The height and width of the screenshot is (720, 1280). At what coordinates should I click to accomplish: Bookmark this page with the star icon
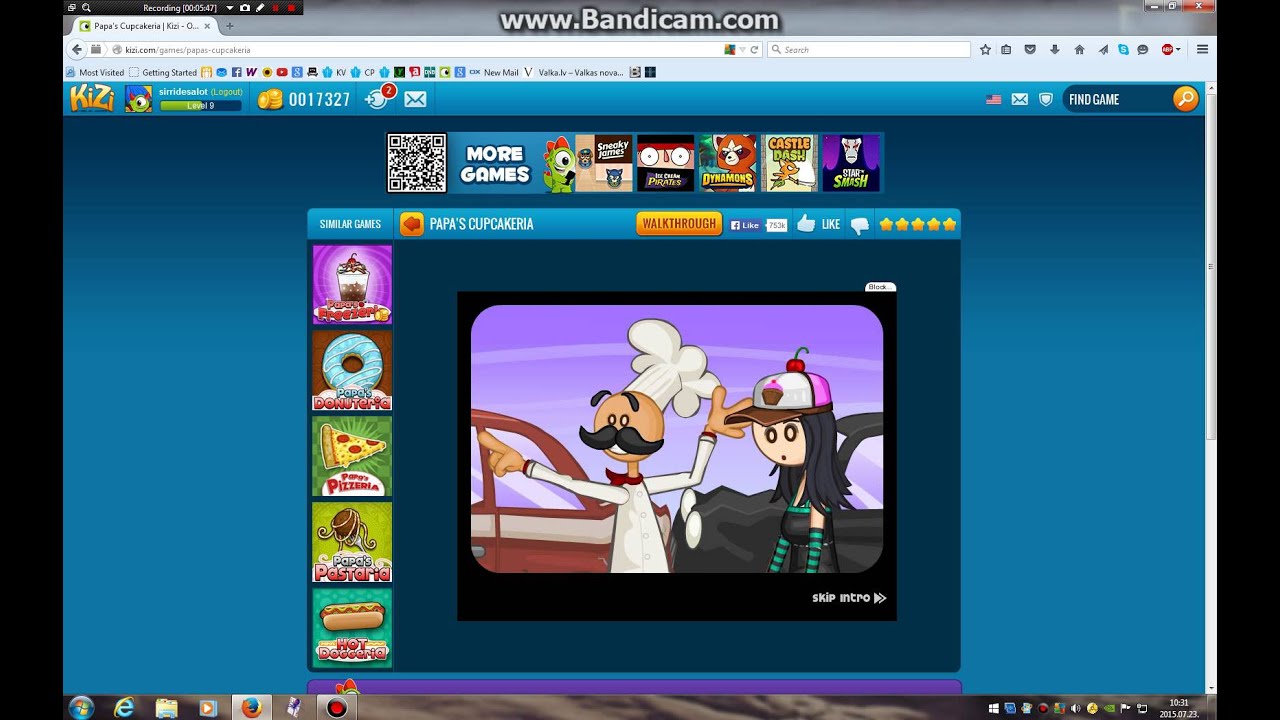pyautogui.click(x=985, y=49)
